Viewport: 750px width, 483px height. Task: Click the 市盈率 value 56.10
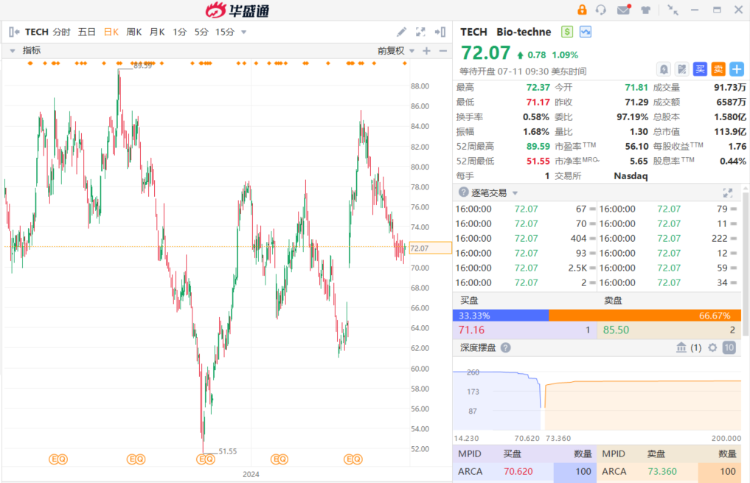point(637,146)
